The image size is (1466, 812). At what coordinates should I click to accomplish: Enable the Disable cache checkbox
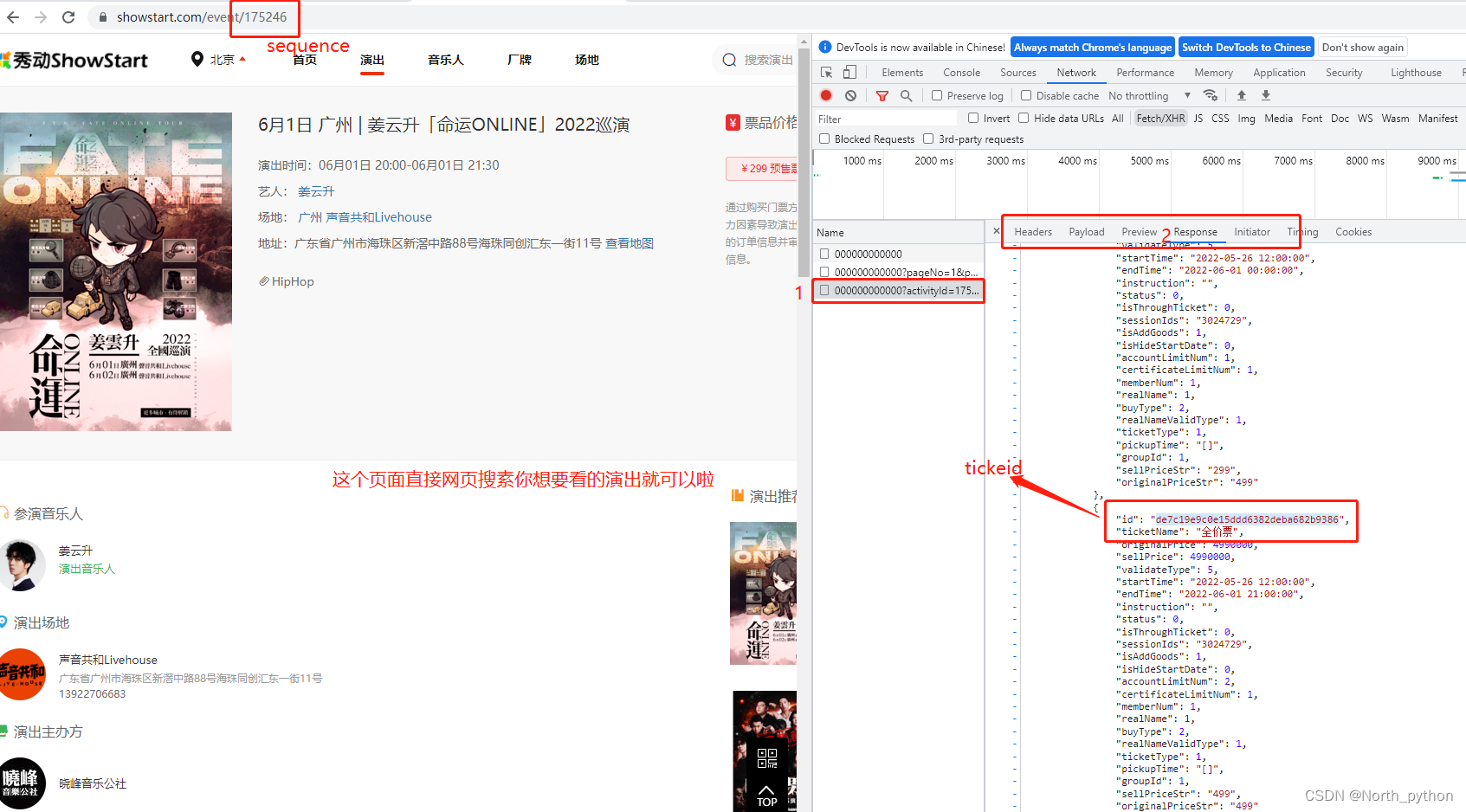click(x=1026, y=95)
